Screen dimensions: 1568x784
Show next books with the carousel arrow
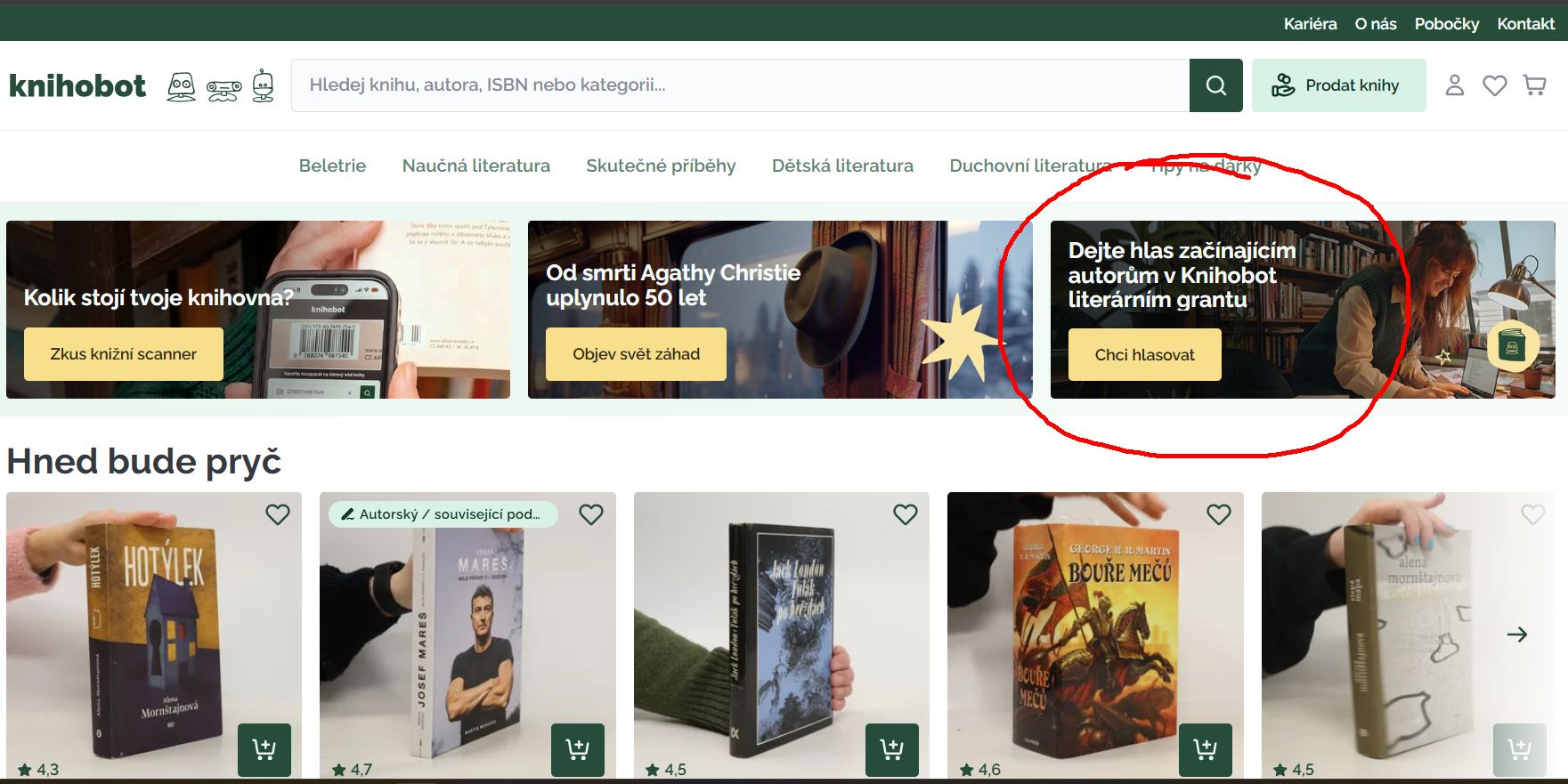tap(1517, 634)
